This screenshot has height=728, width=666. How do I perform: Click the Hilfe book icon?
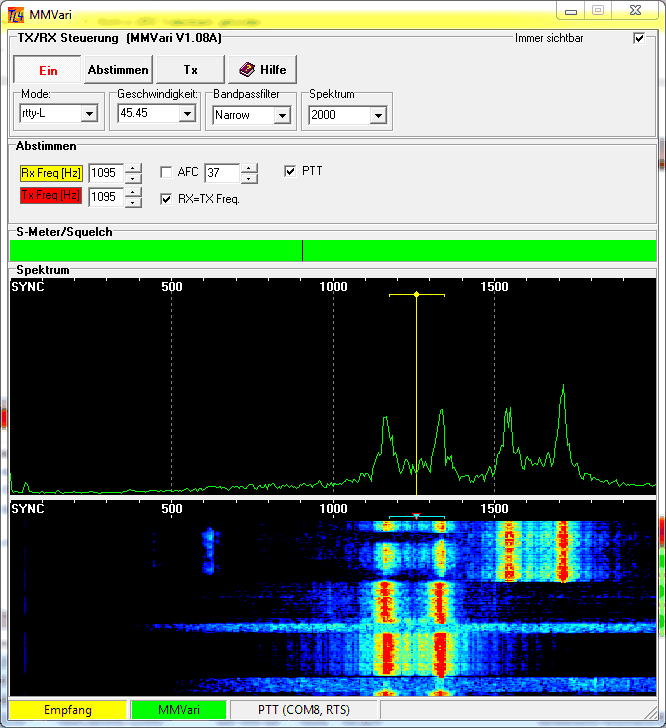247,70
